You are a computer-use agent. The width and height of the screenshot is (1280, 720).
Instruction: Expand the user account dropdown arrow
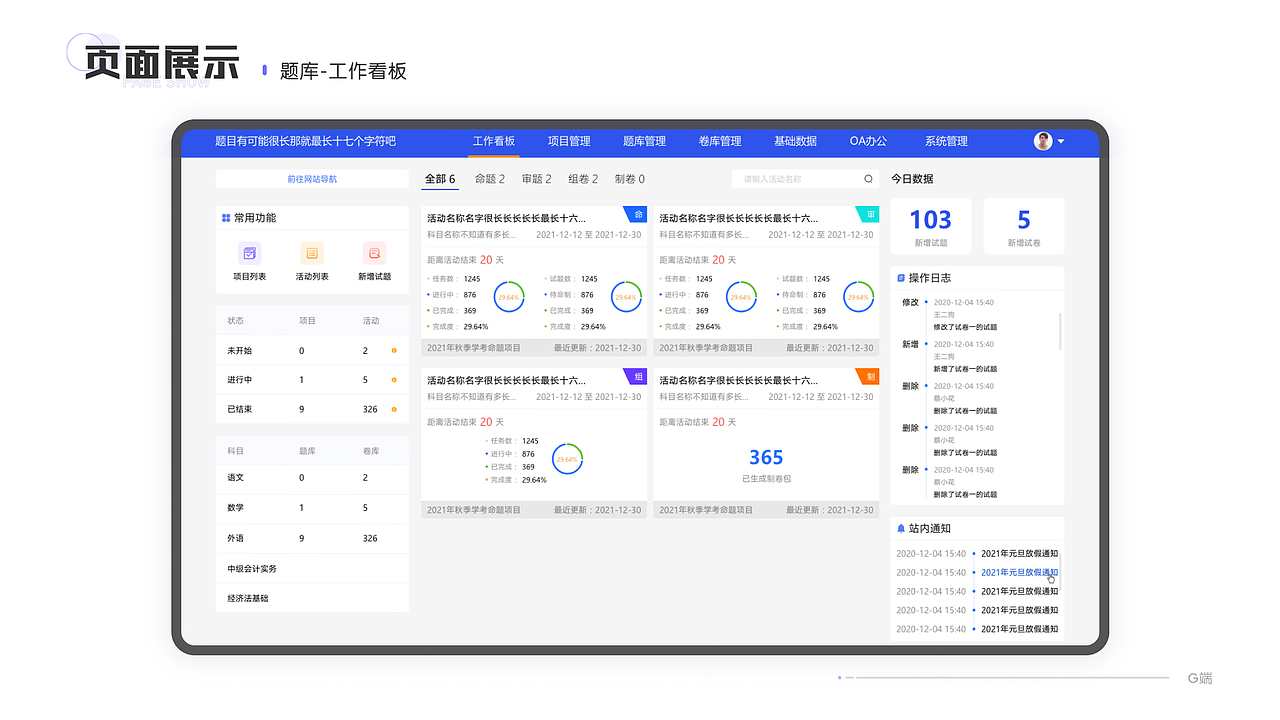[x=1061, y=141]
